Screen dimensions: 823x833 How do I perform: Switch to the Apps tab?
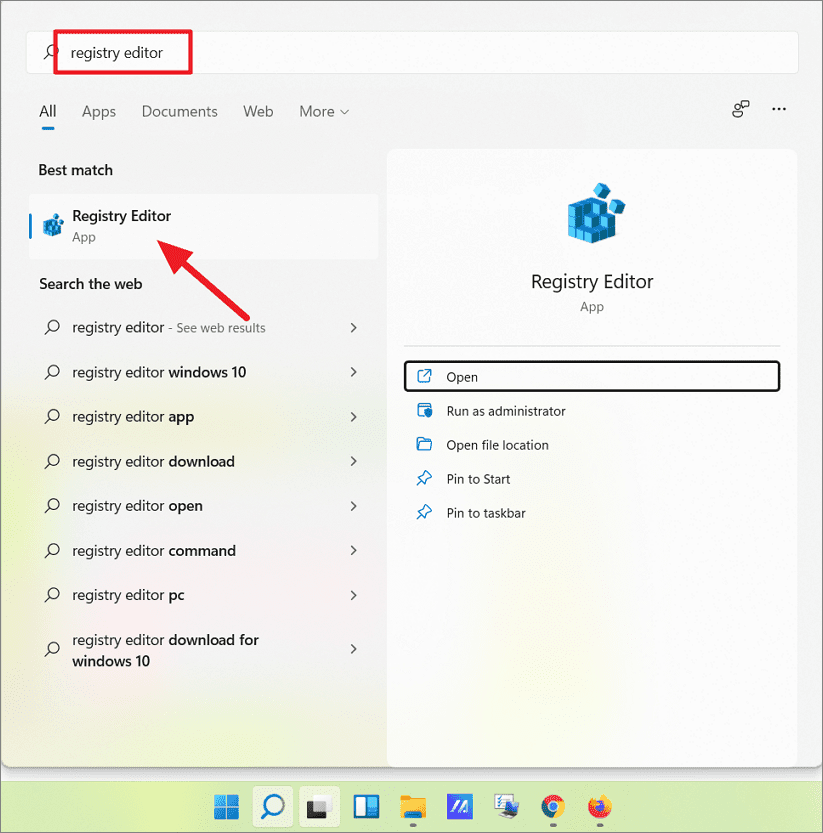click(98, 111)
